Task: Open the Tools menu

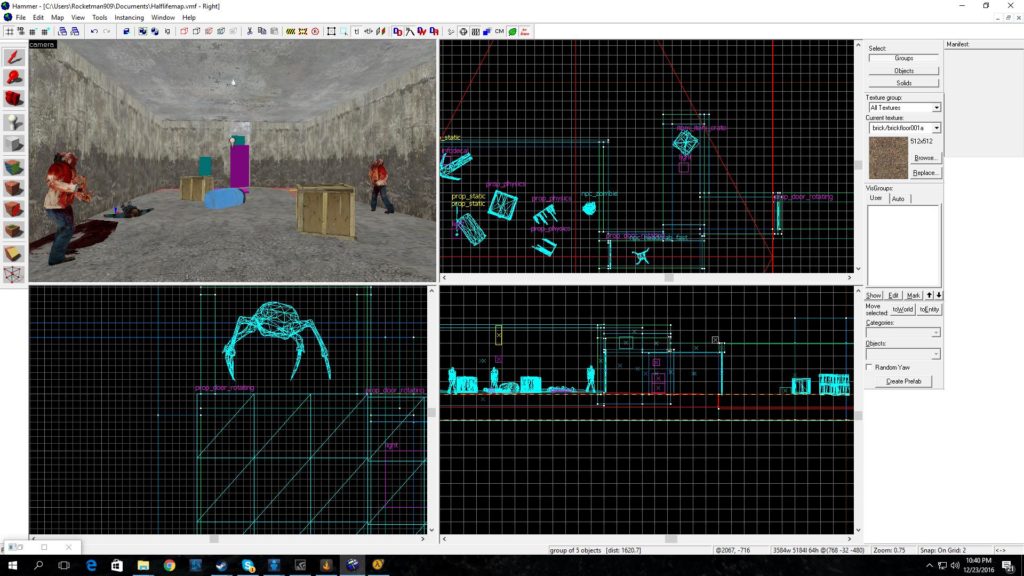Action: [x=99, y=18]
